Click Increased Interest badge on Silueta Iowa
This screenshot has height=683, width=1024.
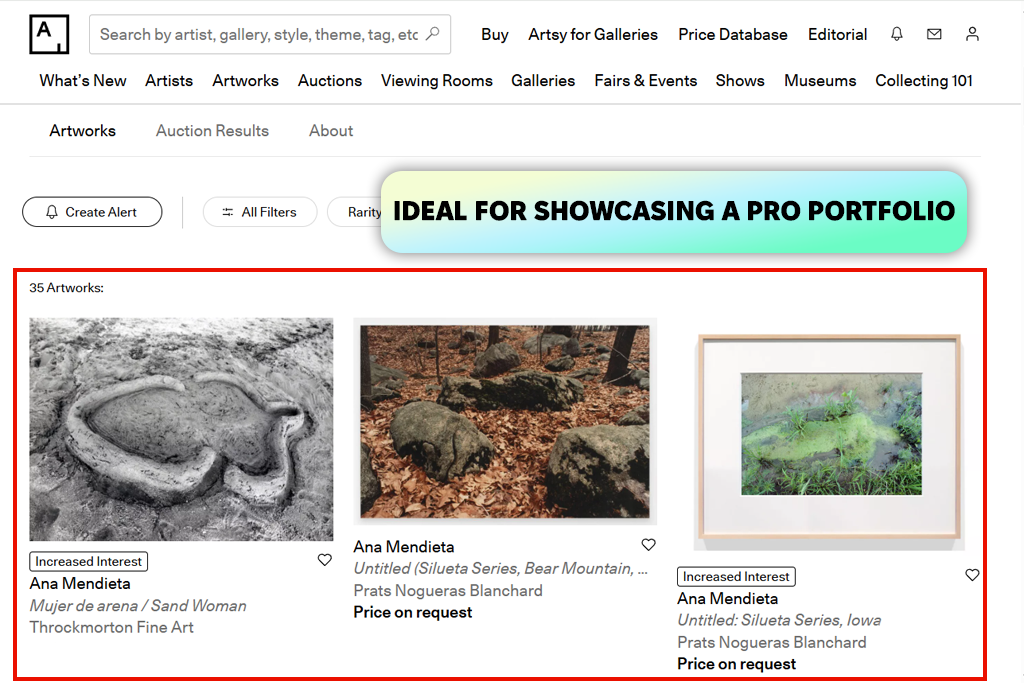tap(736, 577)
